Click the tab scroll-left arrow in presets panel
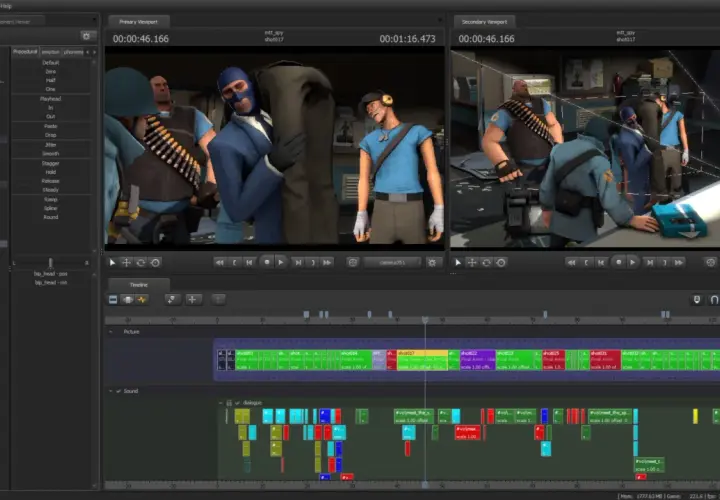Viewport: 720px width, 500px height. [88, 52]
